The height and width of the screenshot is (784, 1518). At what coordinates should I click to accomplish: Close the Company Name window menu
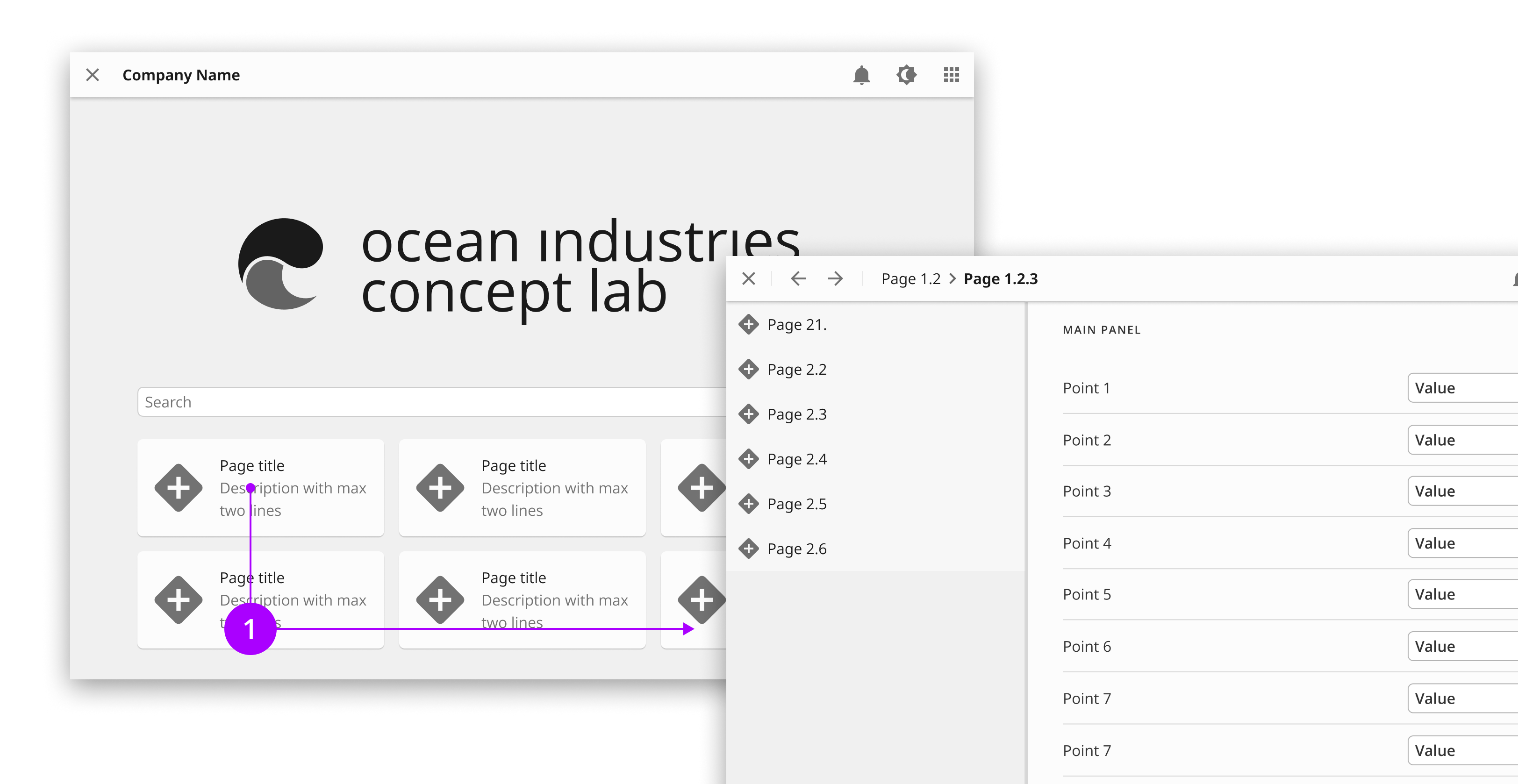[93, 75]
